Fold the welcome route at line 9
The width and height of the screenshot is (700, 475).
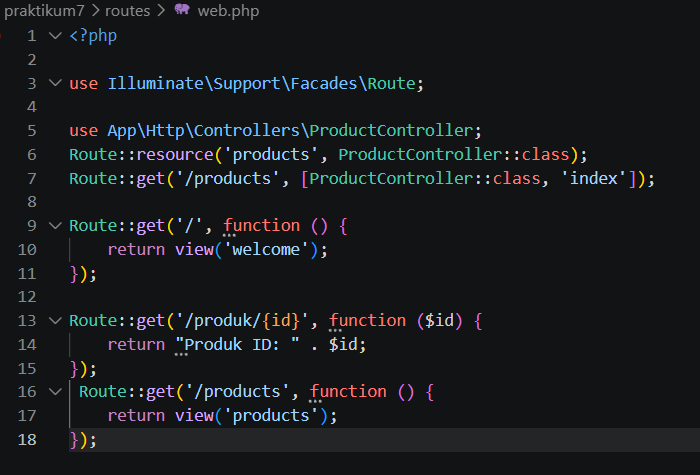(55, 225)
